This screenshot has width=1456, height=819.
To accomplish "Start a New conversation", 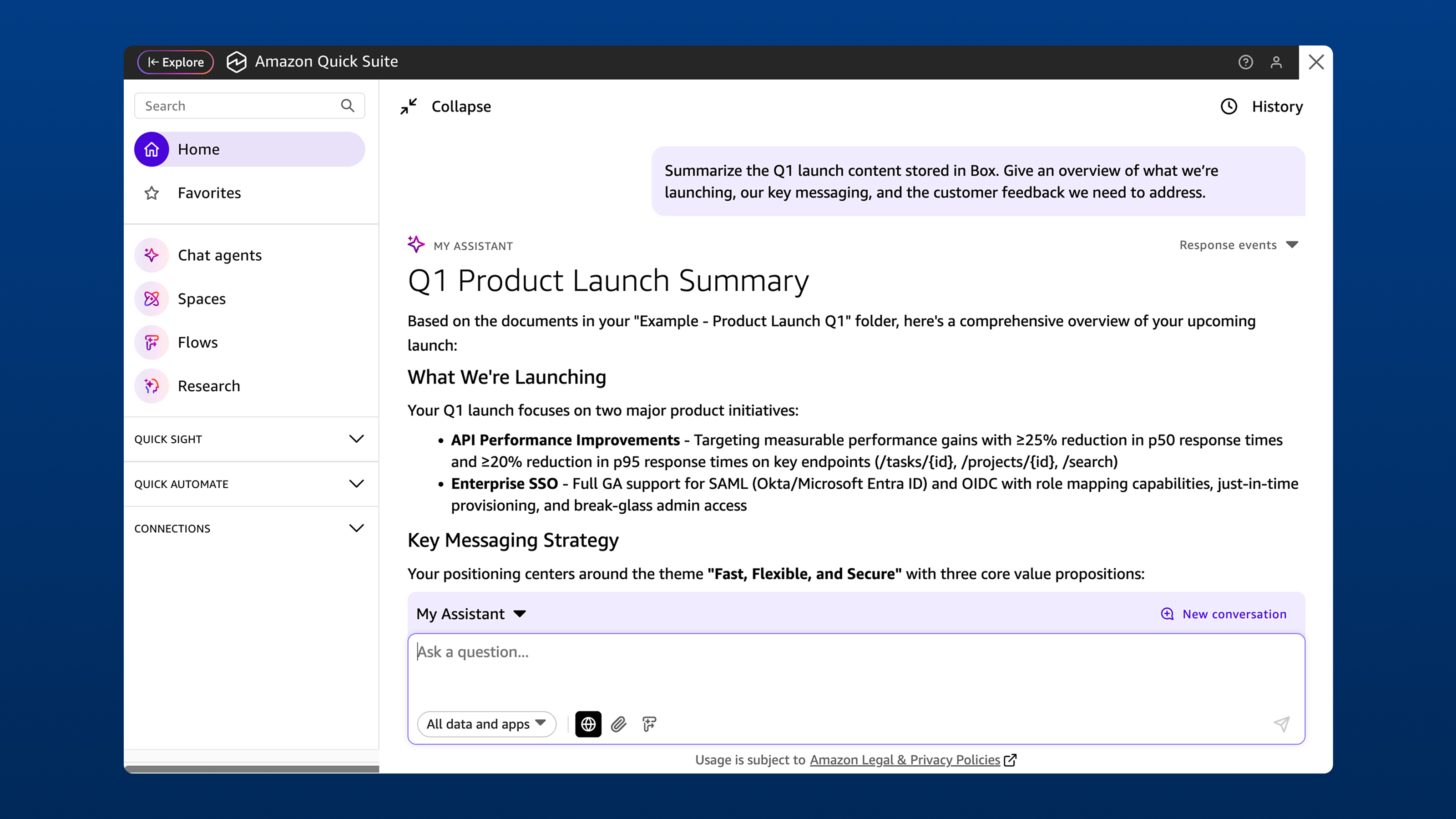I will point(1223,614).
